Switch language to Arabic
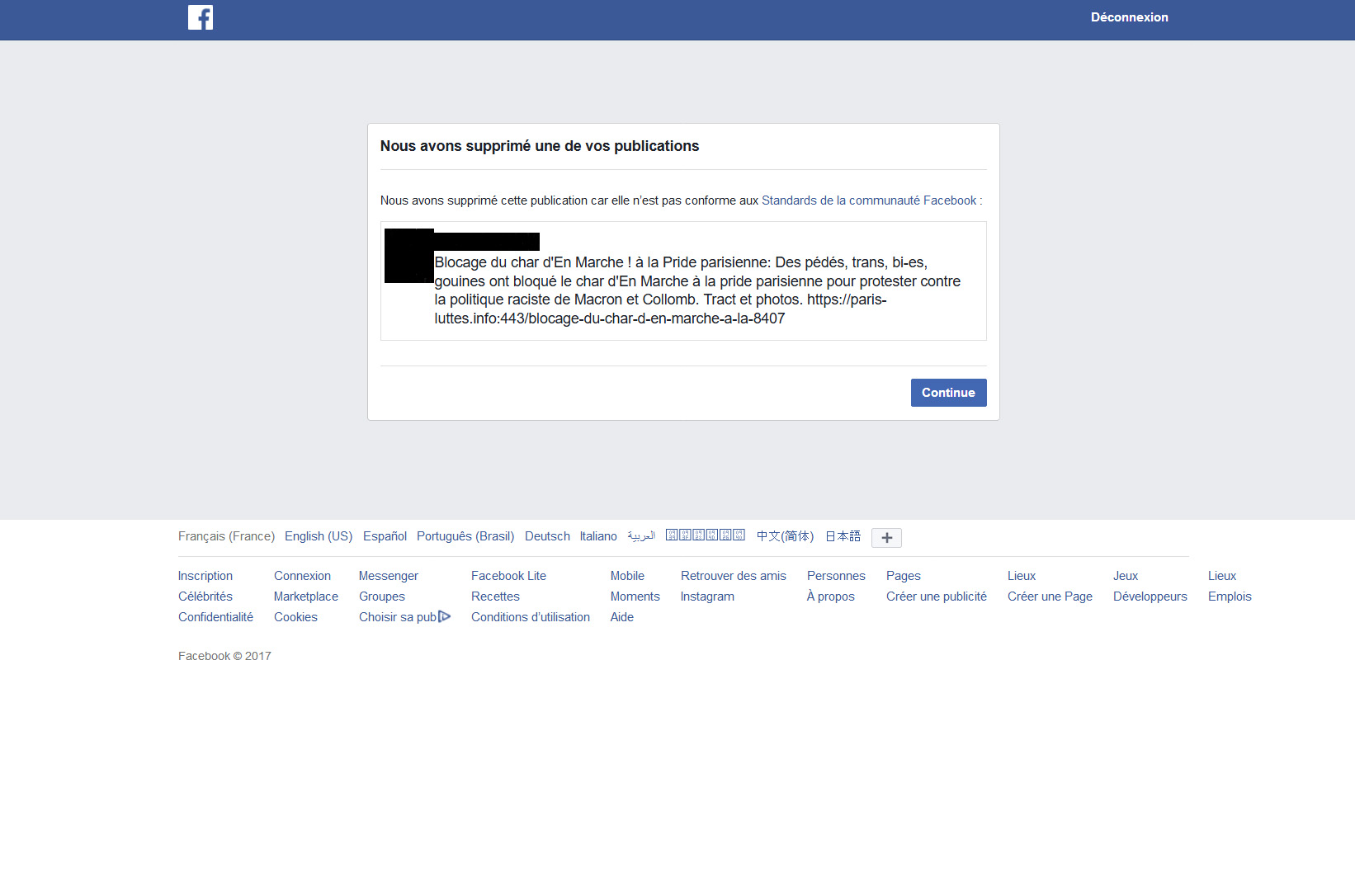This screenshot has height=896, width=1355. [x=641, y=536]
